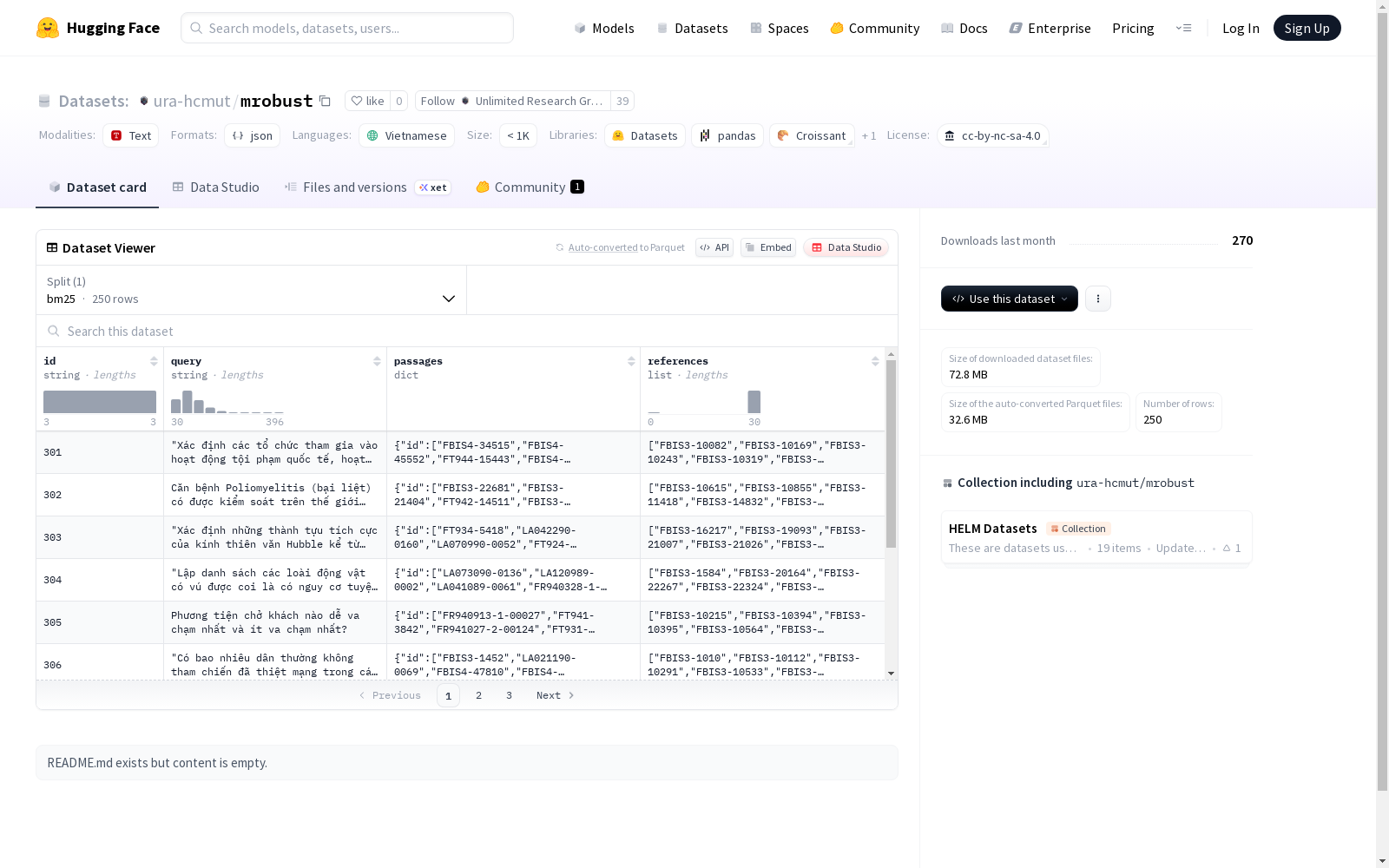Click the table scroll down arrow
The height and width of the screenshot is (868, 1389).
point(891,674)
